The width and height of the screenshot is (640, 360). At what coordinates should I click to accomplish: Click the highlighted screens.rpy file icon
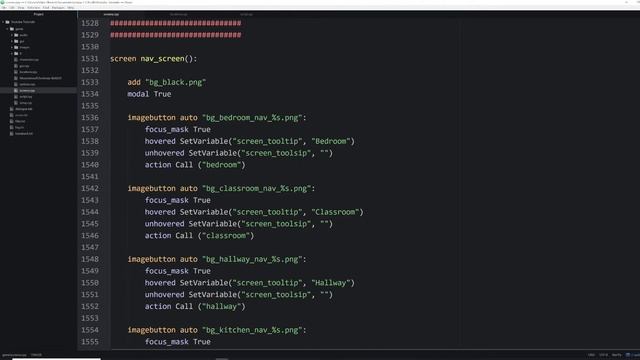(16, 91)
